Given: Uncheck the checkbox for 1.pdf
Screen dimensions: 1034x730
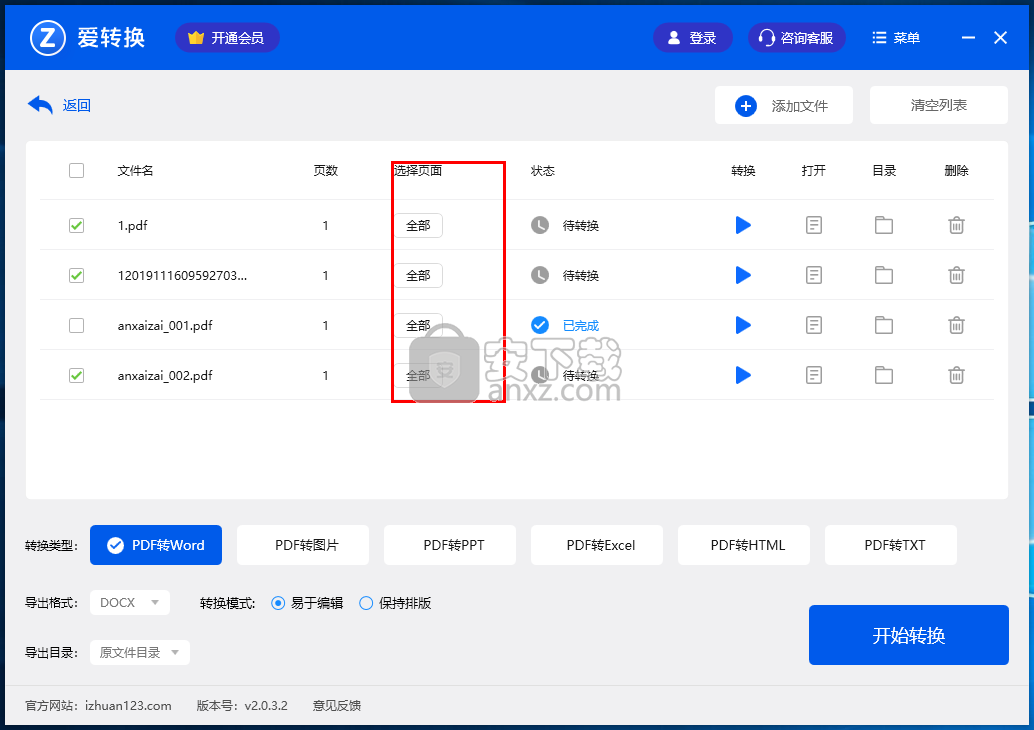Looking at the screenshot, I should coord(76,226).
